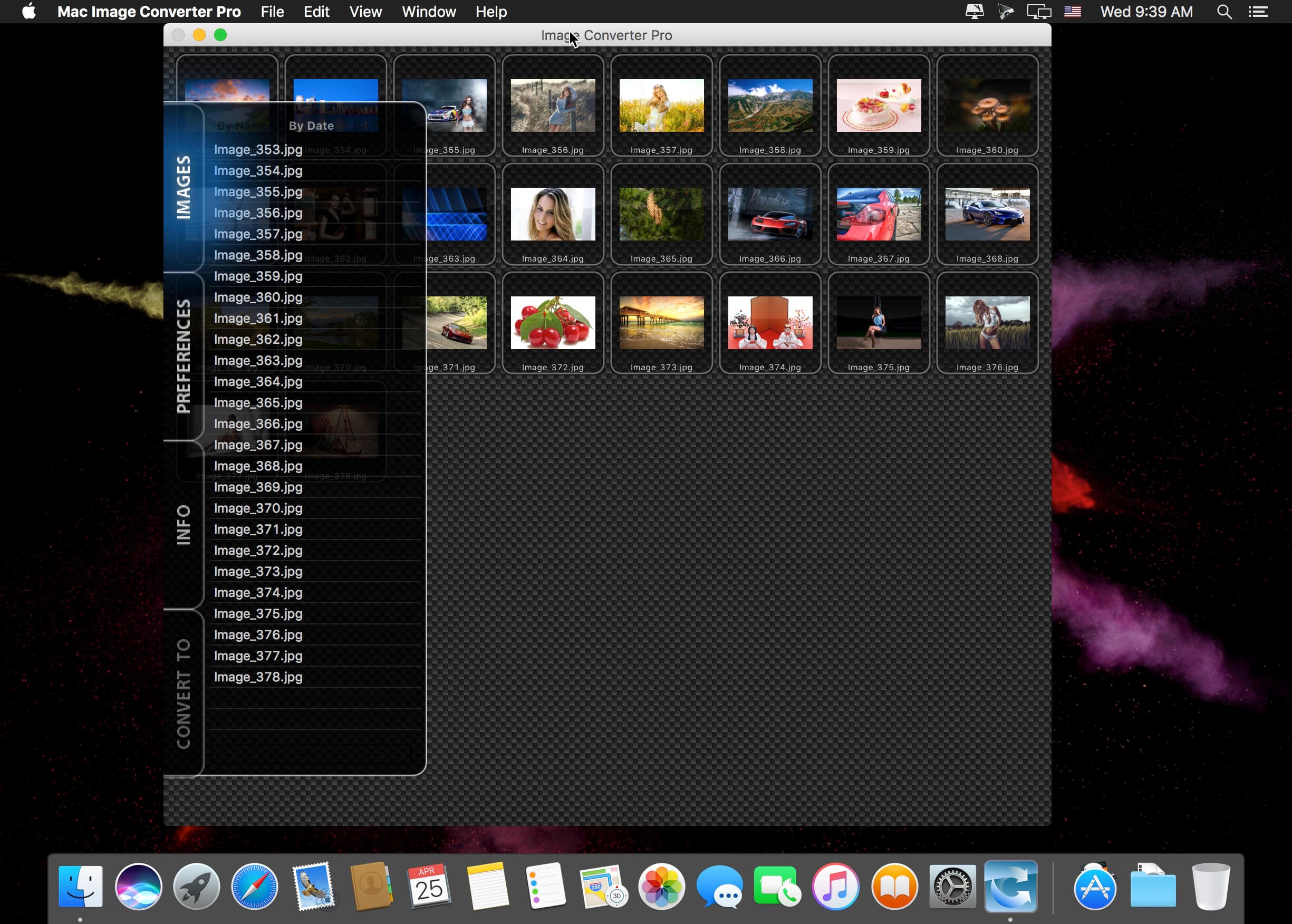Select Image_360.jpg in sidebar
The image size is (1292, 924).
point(260,297)
